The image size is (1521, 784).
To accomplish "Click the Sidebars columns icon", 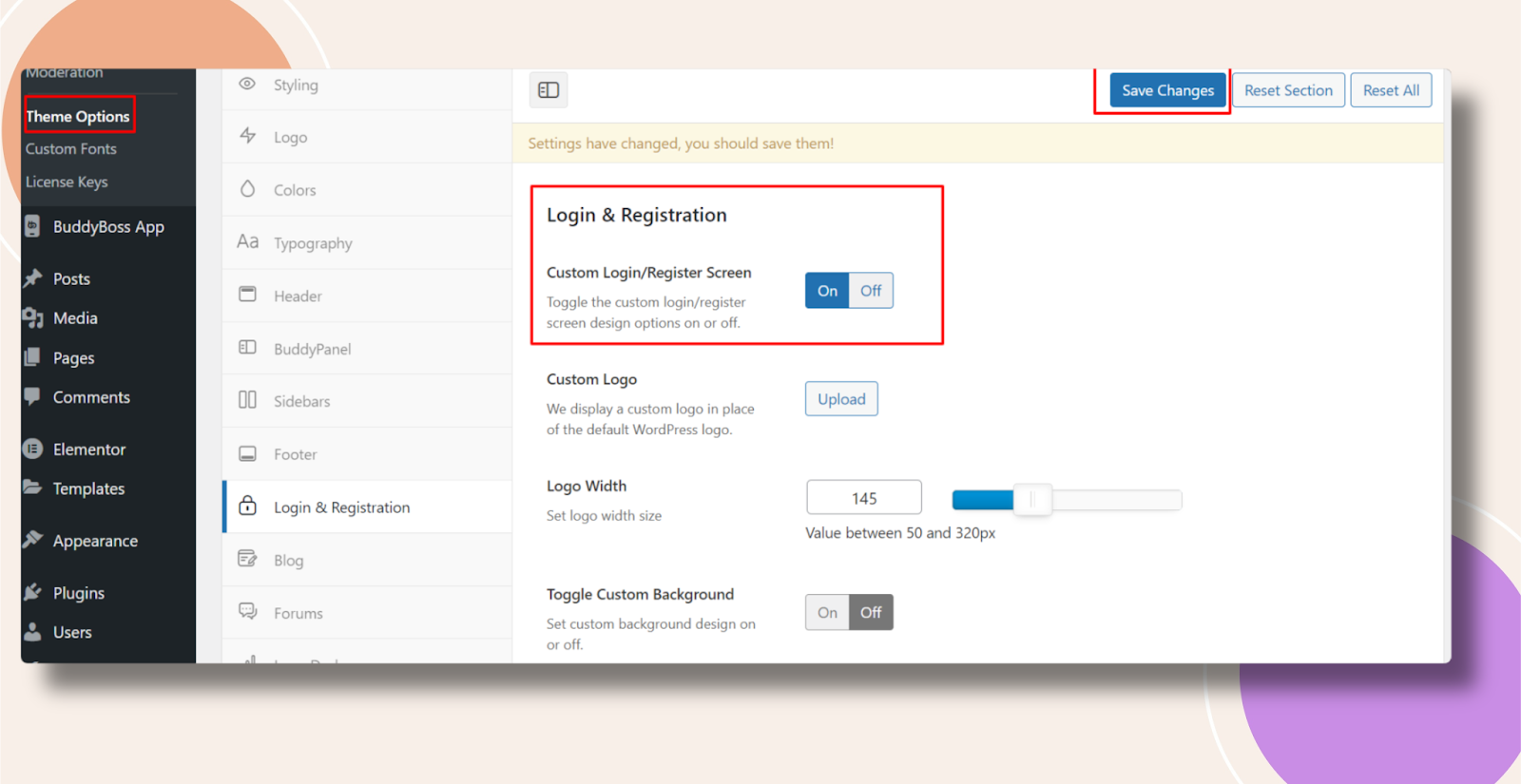I will click(x=247, y=400).
